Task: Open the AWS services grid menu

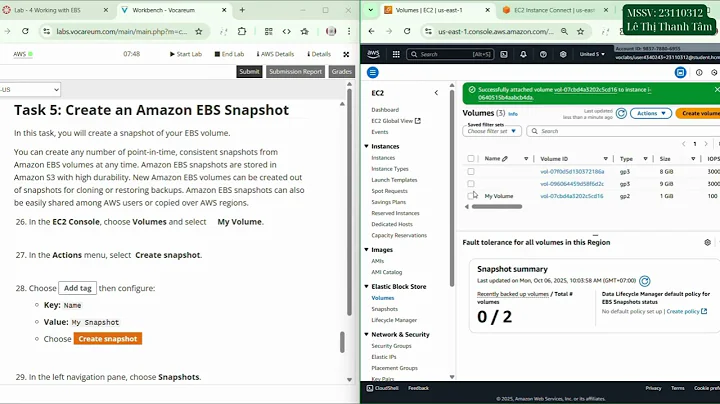Action: (396, 54)
